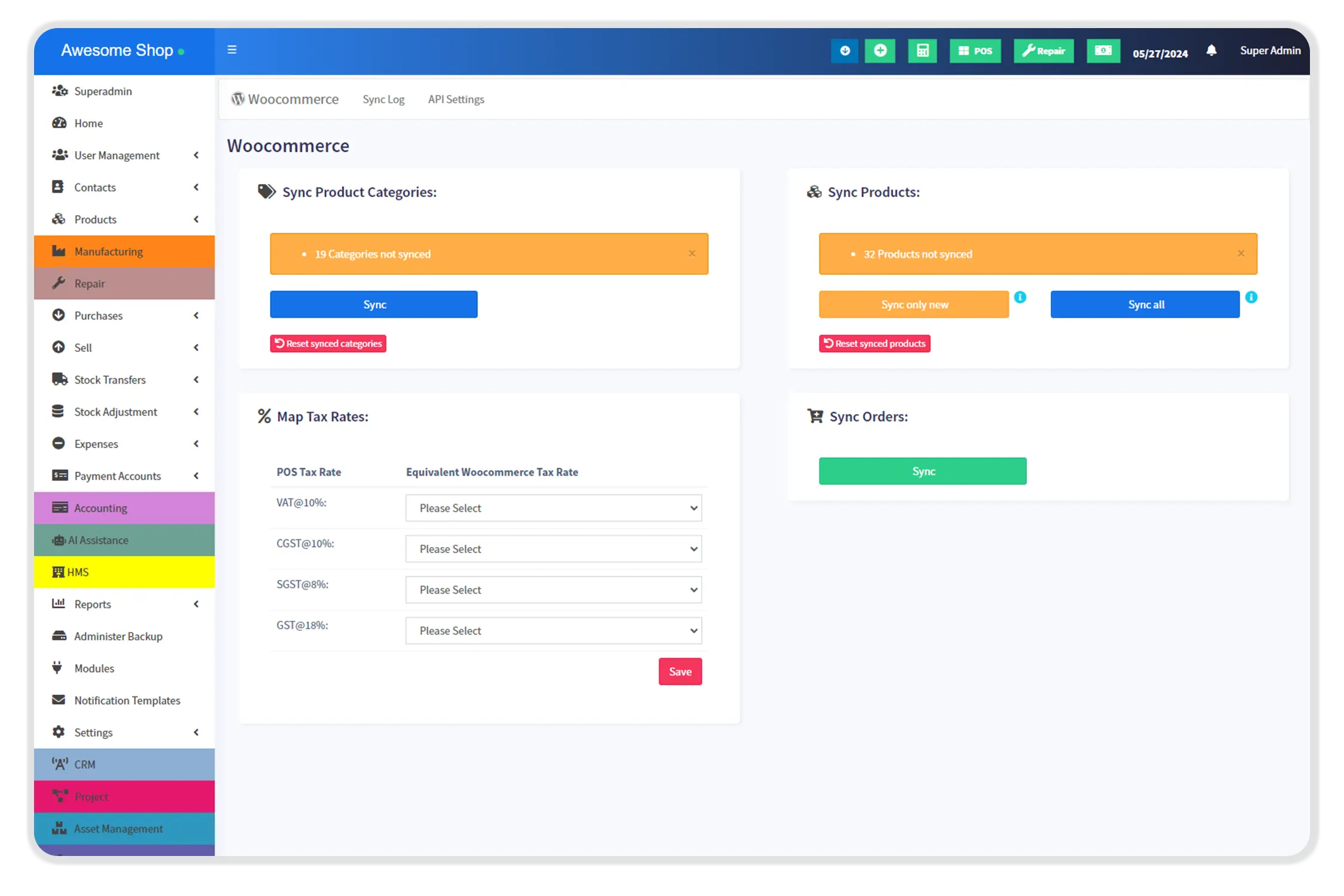Click the percent icon by Map Tax Rates
The height and width of the screenshot is (896, 1344).
pos(264,416)
